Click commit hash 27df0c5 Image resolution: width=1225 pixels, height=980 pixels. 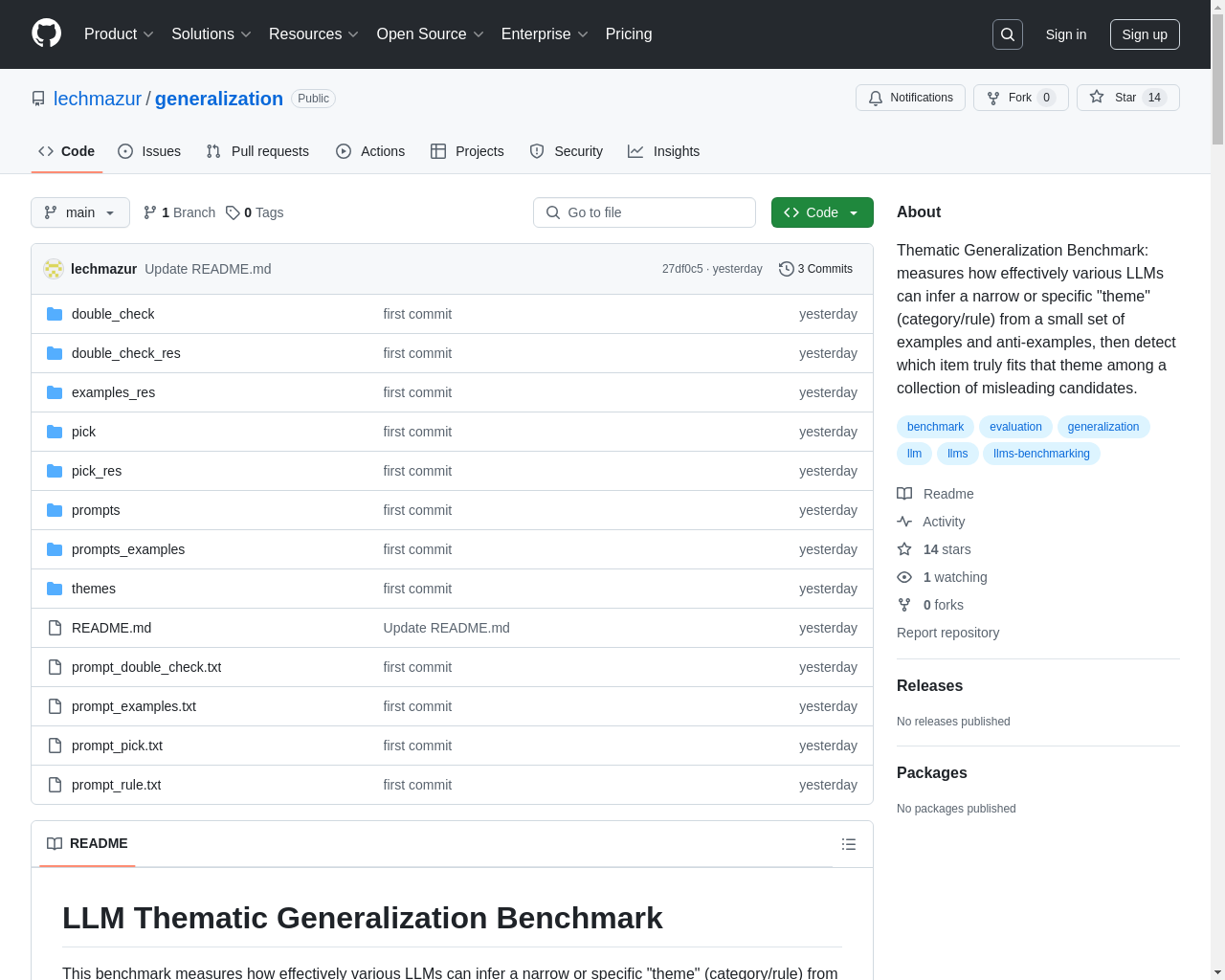pyautogui.click(x=682, y=269)
